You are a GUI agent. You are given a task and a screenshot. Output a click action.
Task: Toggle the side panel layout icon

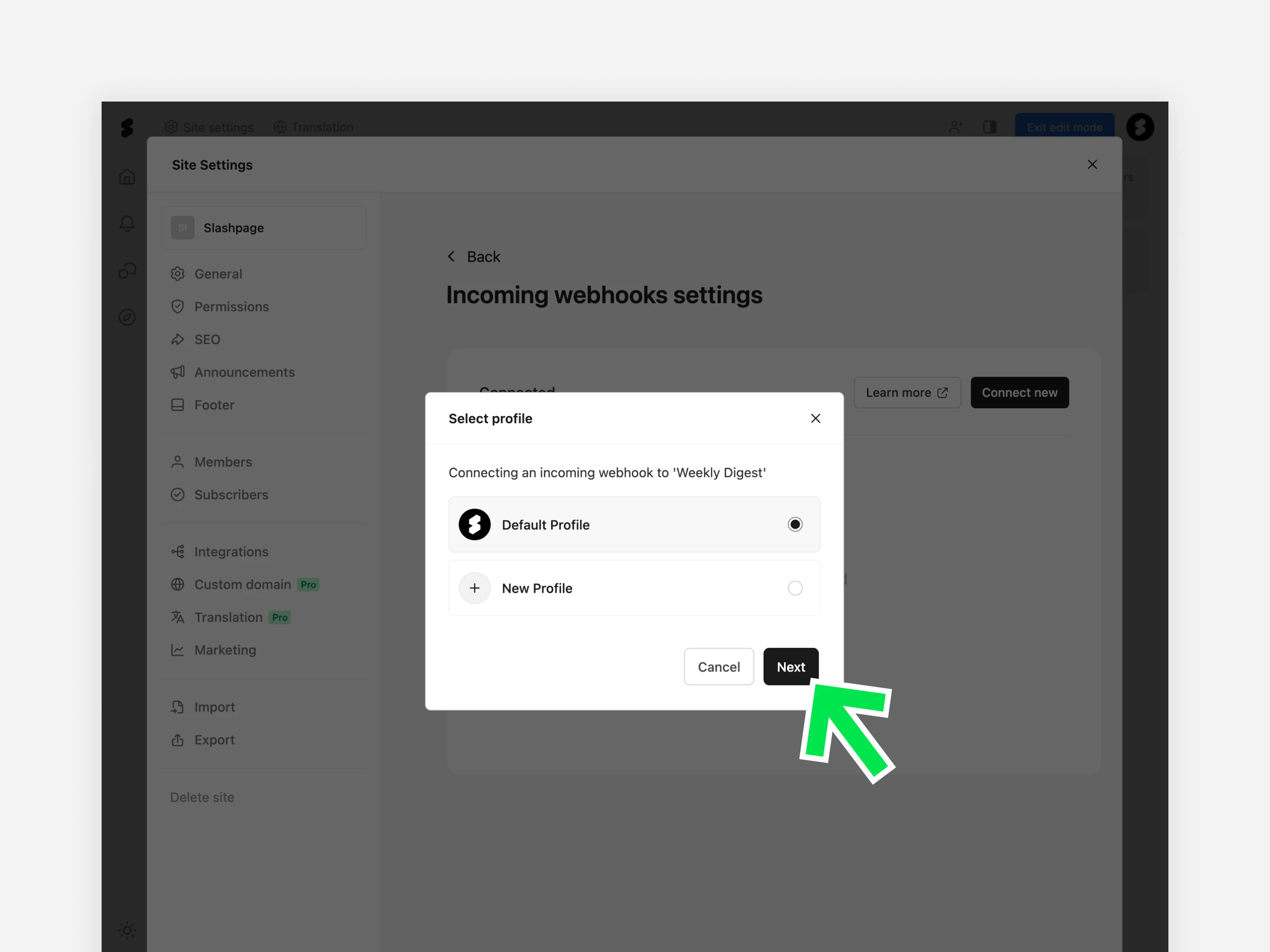click(x=989, y=127)
